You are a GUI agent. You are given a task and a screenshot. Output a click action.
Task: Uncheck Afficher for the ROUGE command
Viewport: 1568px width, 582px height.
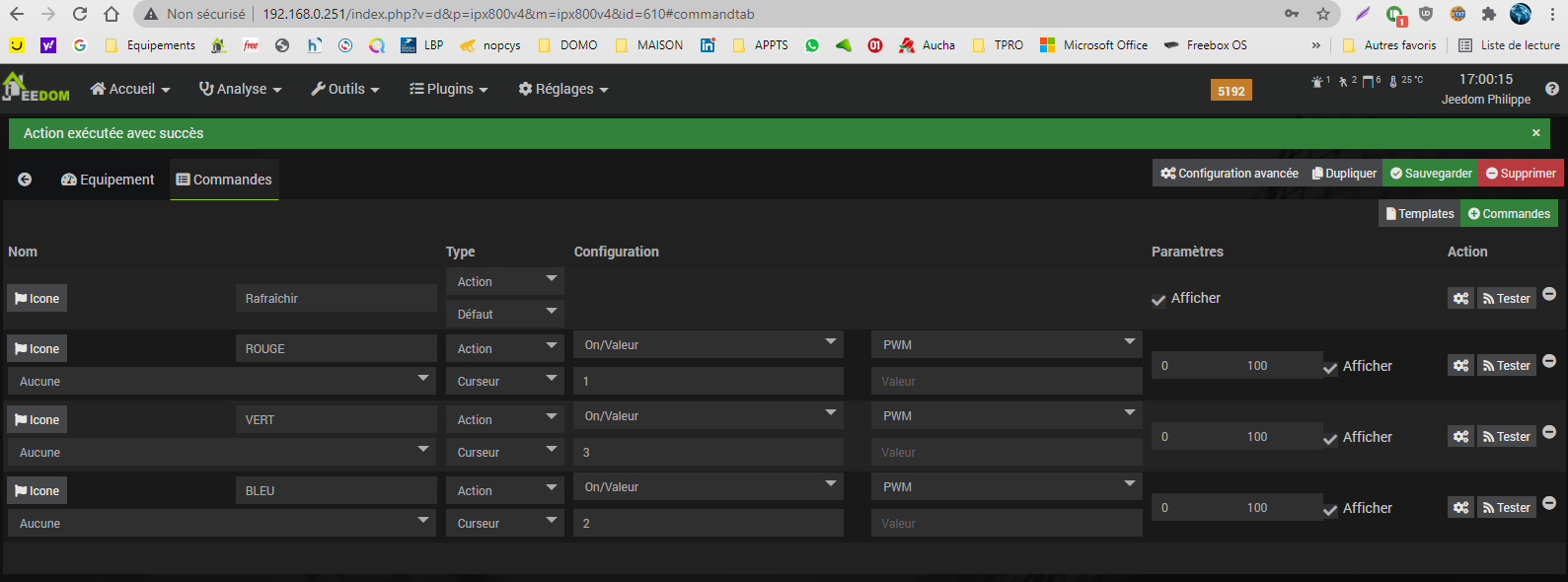(x=1330, y=368)
